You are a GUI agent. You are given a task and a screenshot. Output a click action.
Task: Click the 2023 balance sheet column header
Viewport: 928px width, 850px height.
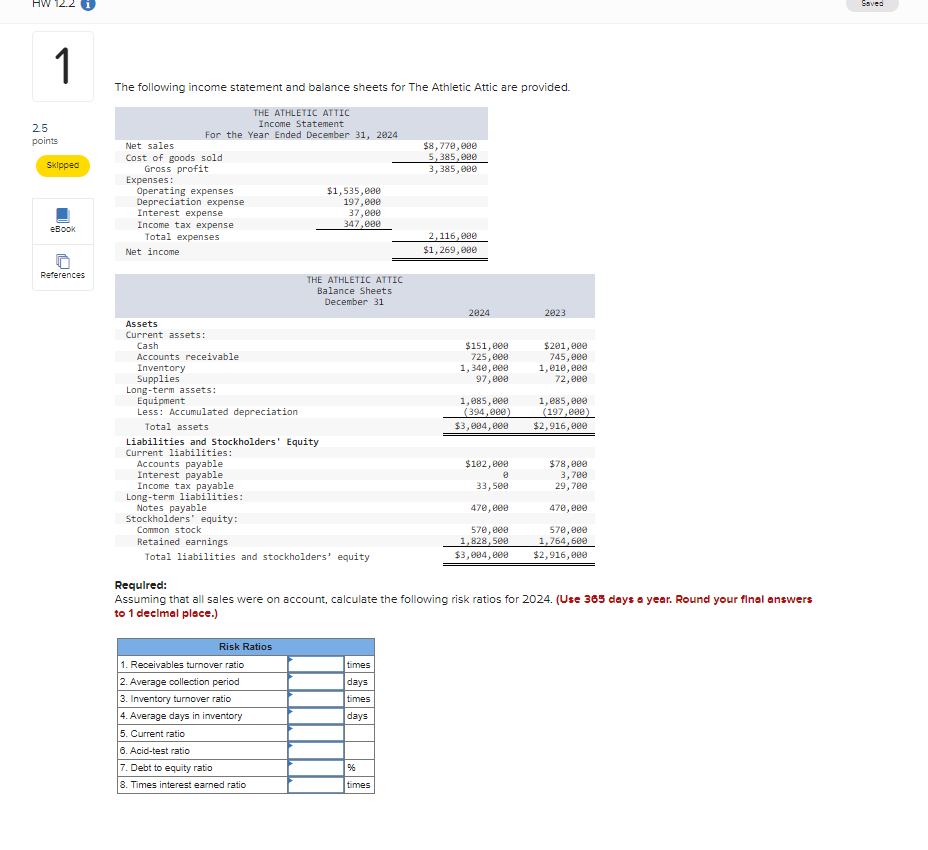[x=555, y=313]
